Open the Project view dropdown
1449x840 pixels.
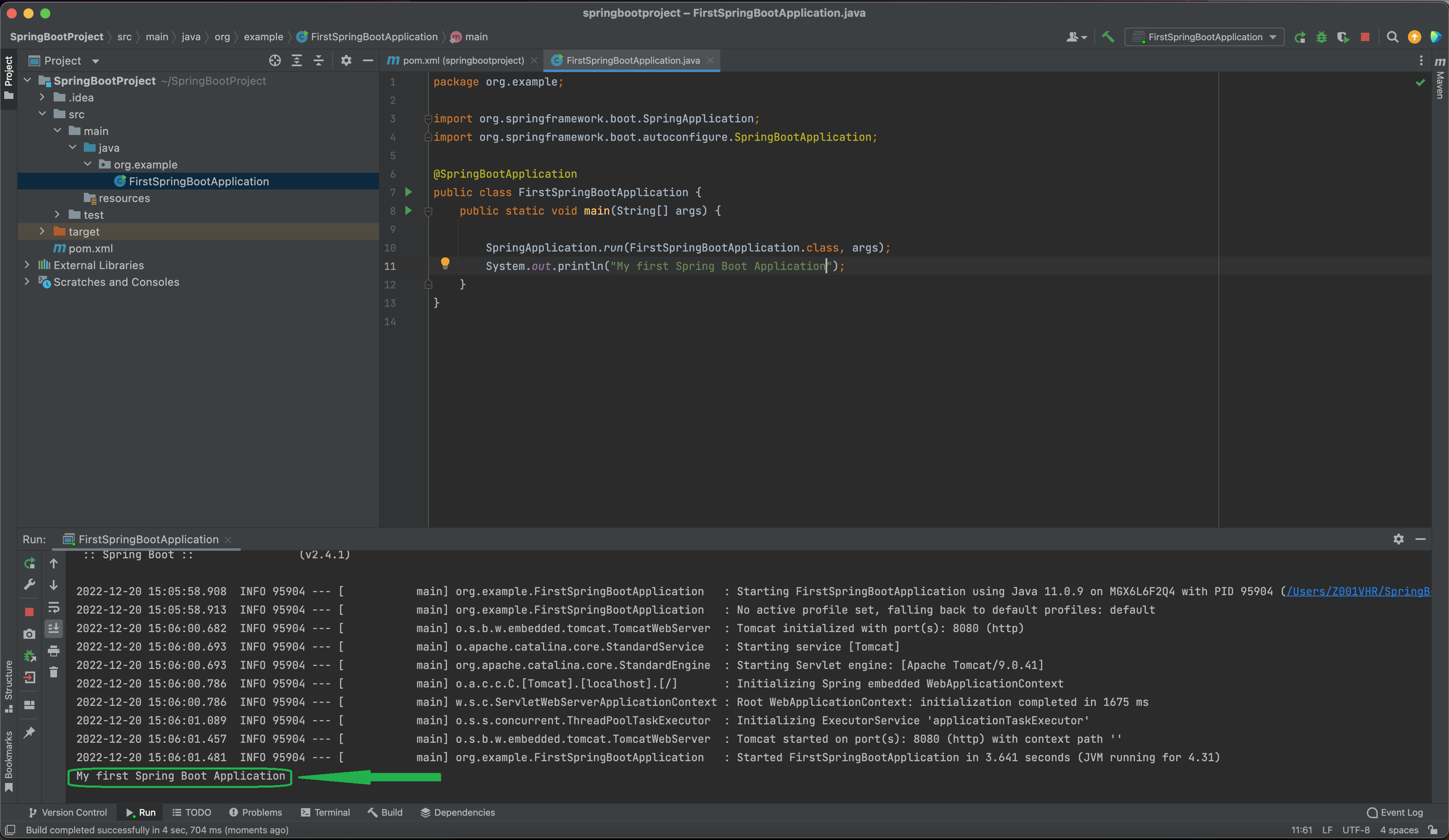64,60
